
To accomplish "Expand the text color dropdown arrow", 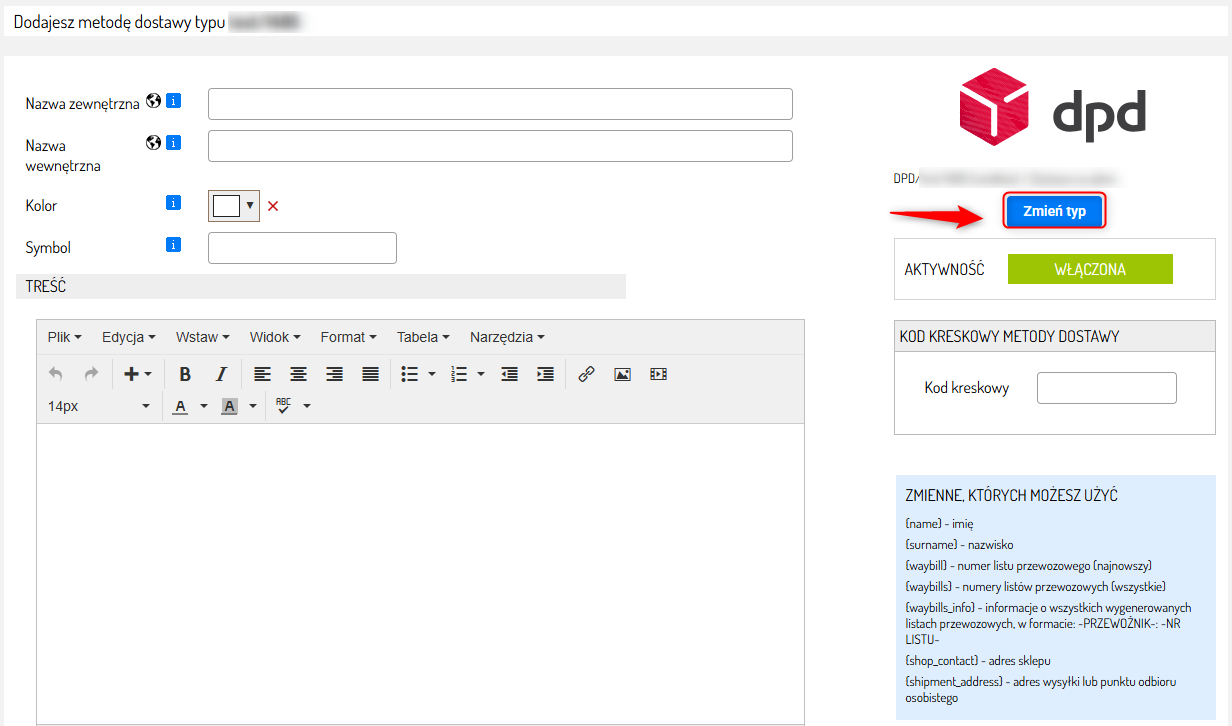I will (x=204, y=406).
